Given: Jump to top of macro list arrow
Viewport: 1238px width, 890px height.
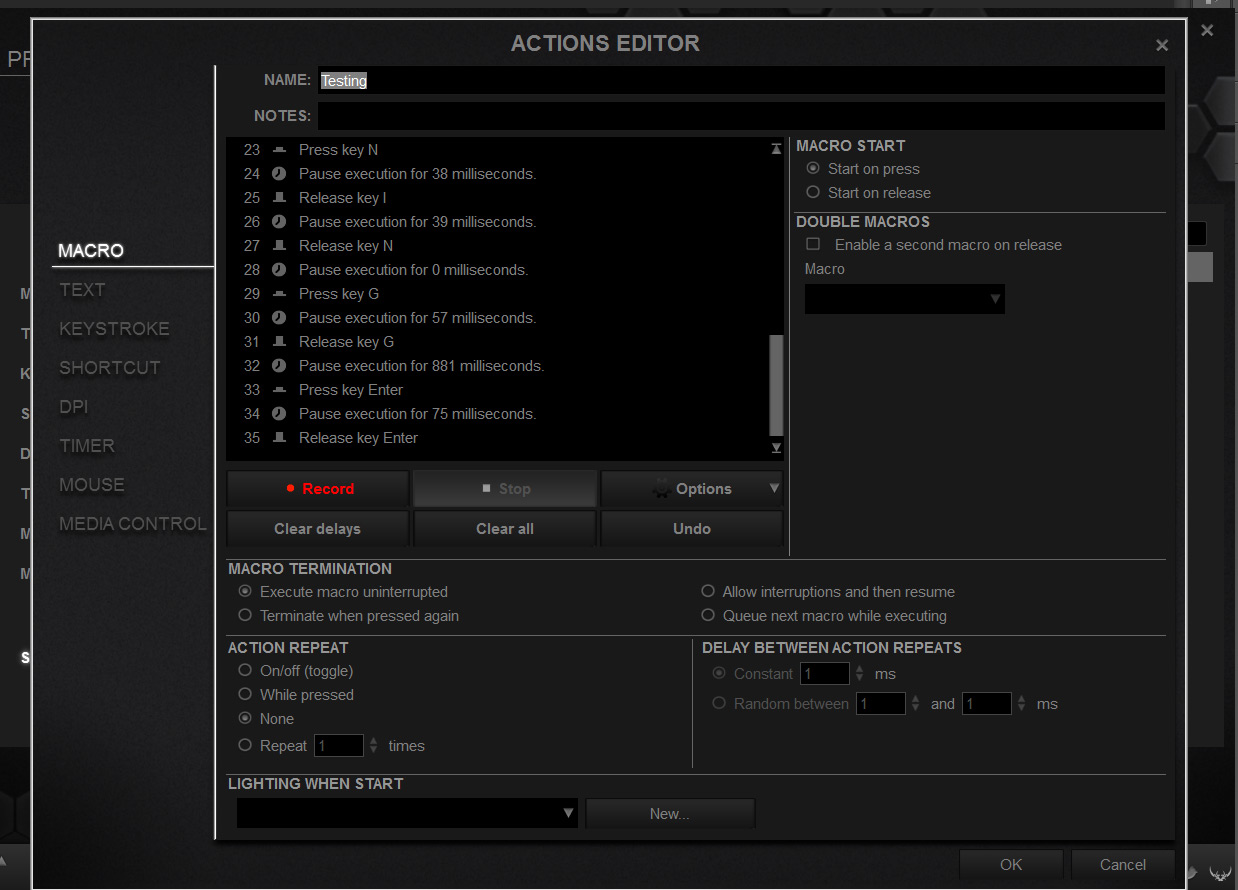Looking at the screenshot, I should tap(776, 149).
